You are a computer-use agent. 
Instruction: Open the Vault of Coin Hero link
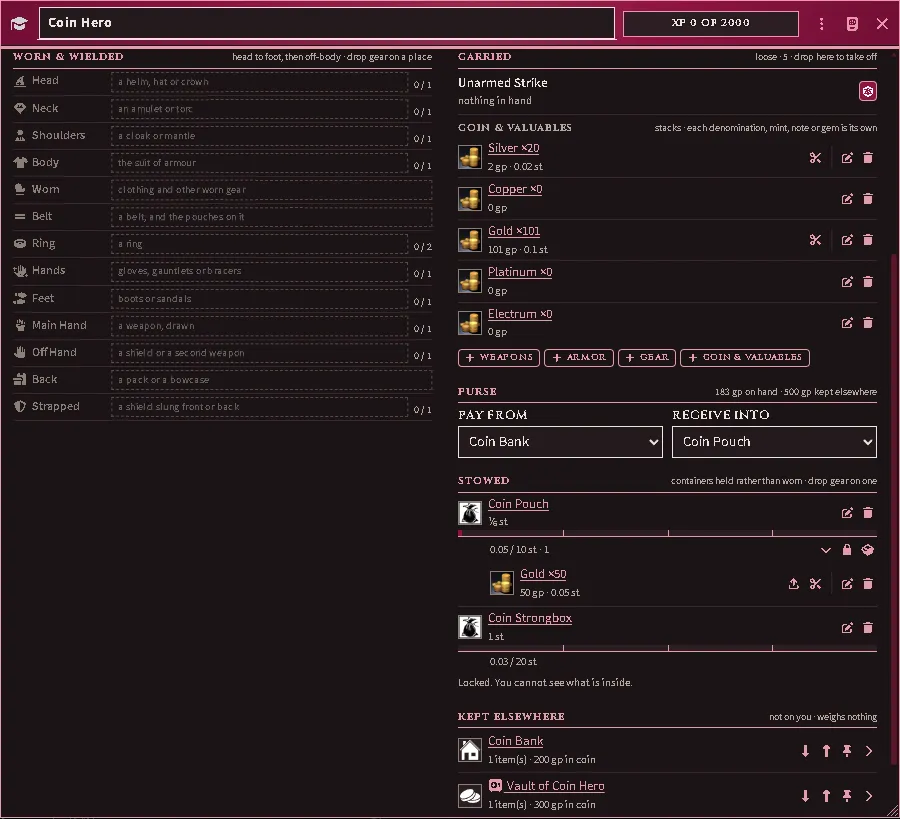555,786
